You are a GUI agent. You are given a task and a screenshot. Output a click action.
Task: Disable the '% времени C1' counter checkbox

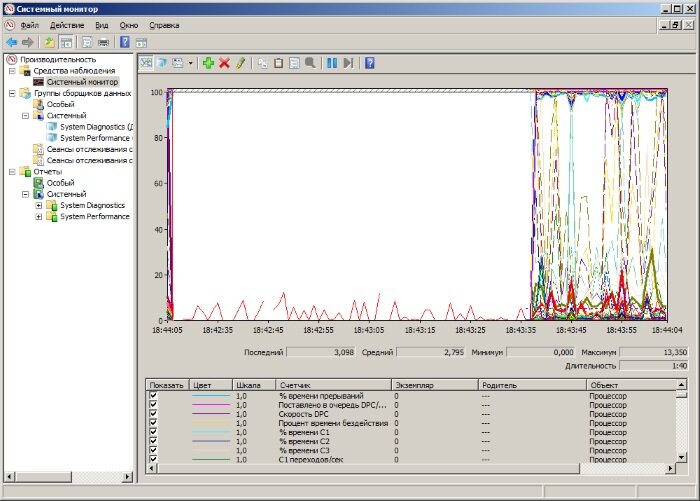click(153, 432)
